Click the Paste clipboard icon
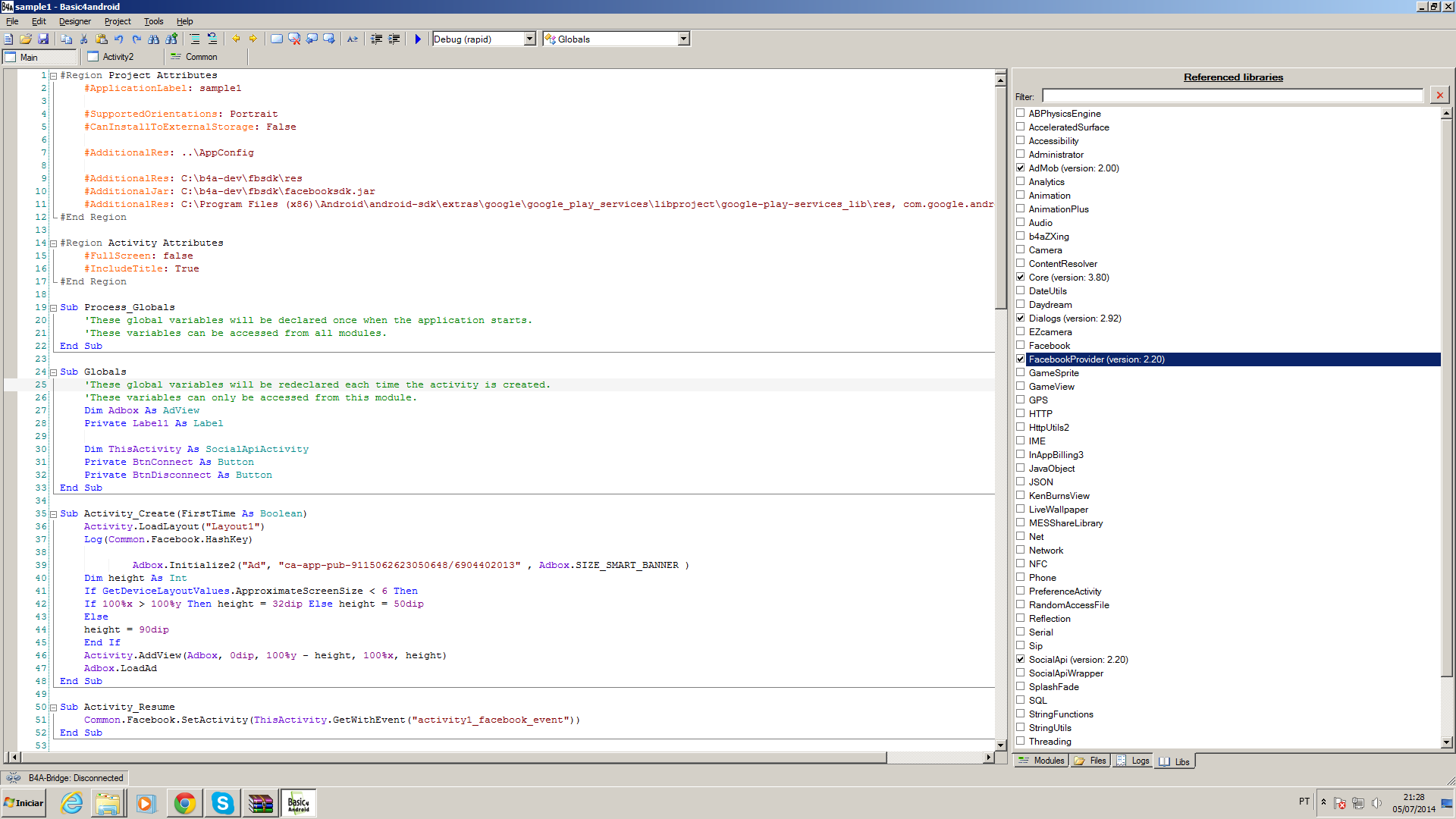Image resolution: width=1456 pixels, height=819 pixels. (x=102, y=39)
